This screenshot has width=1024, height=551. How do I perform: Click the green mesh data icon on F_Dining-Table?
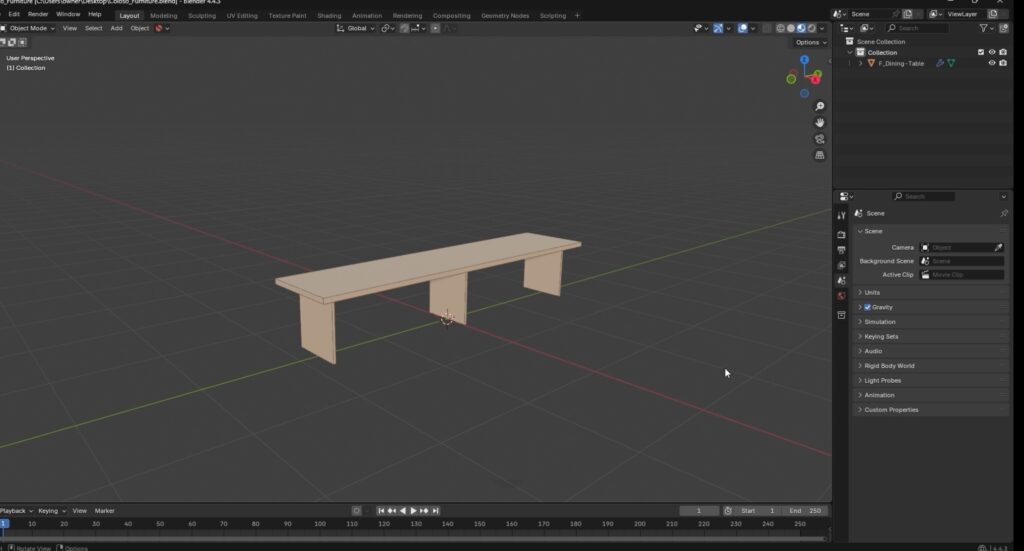click(x=951, y=63)
